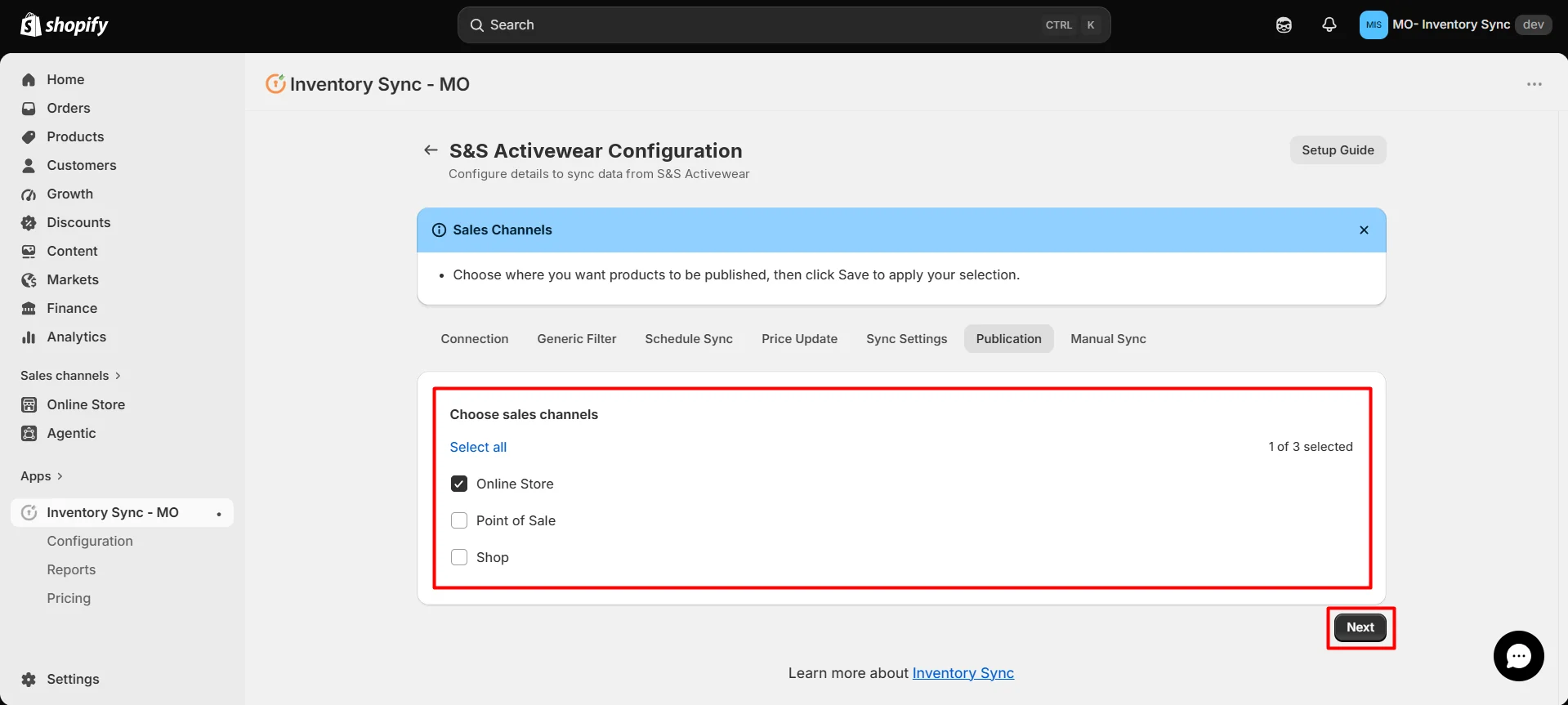Switch to the Generic Filter tab
Screen dimensions: 1568x705
(x=577, y=339)
